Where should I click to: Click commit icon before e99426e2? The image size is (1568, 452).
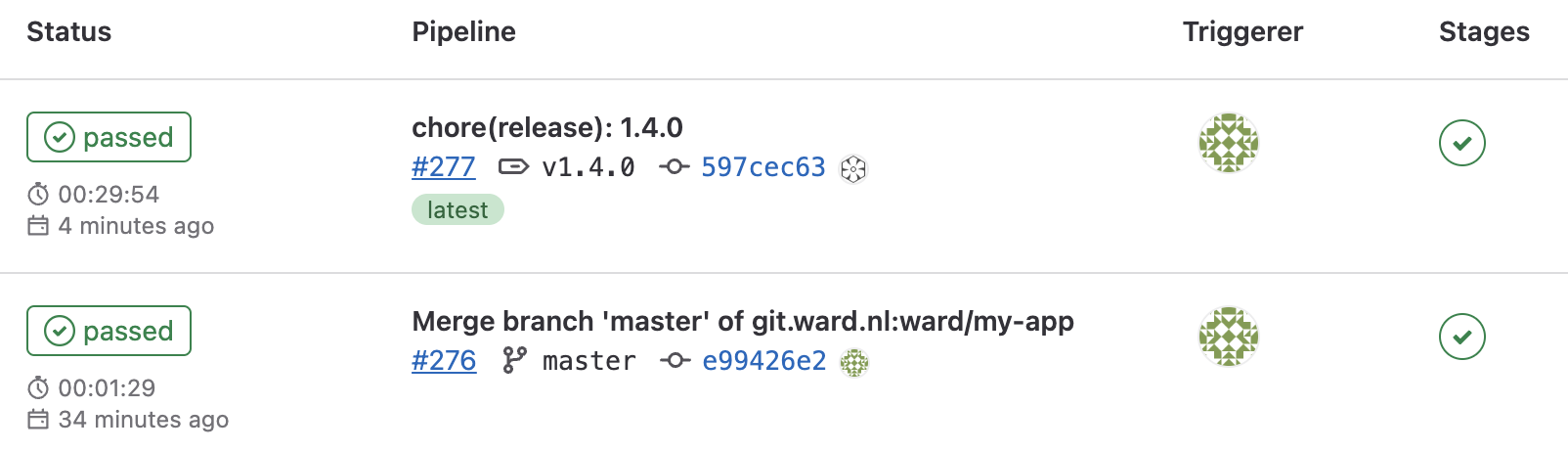pos(675,361)
